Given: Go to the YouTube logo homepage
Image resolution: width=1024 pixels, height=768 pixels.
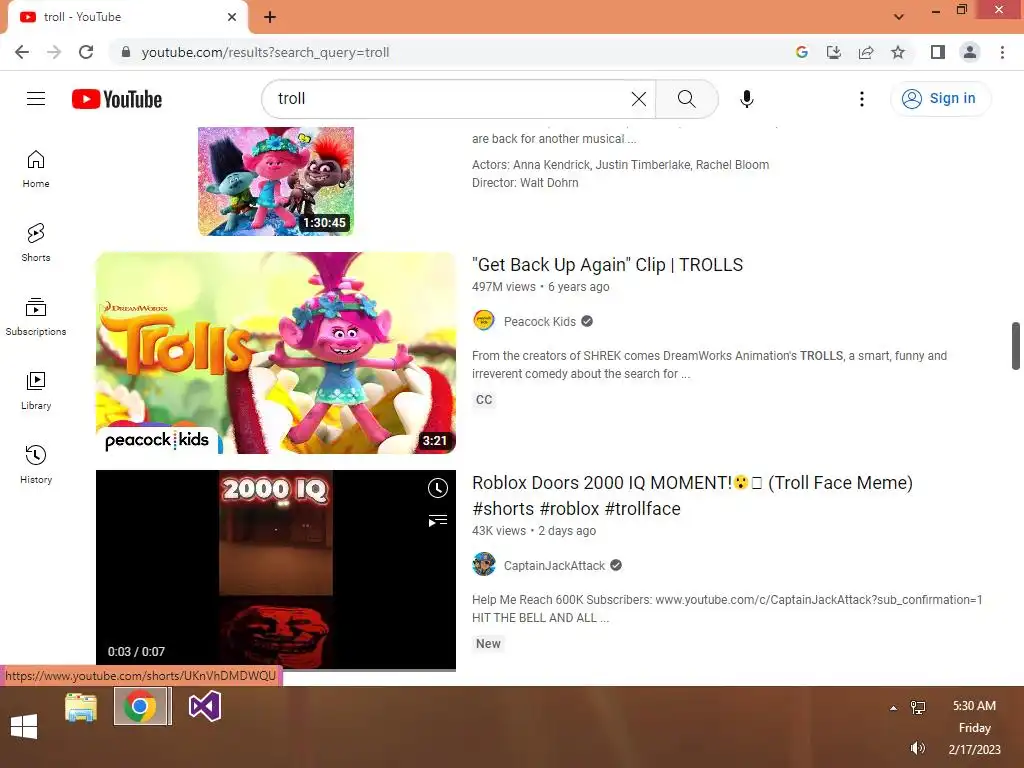Looking at the screenshot, I should point(117,99).
